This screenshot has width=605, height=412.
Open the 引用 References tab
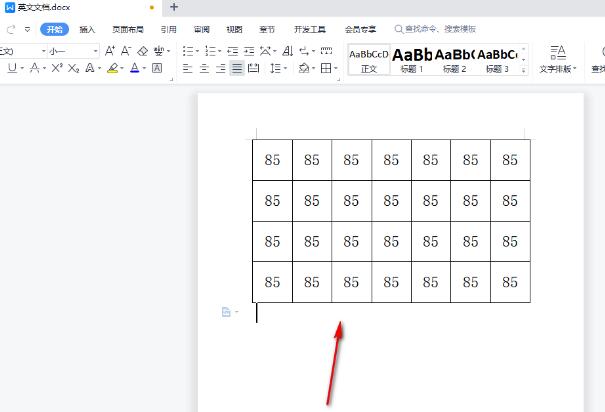click(x=169, y=29)
